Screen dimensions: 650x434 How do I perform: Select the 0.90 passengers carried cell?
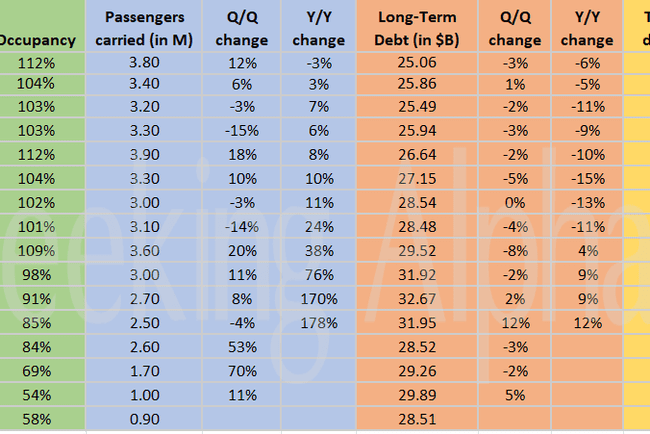pyautogui.click(x=143, y=417)
